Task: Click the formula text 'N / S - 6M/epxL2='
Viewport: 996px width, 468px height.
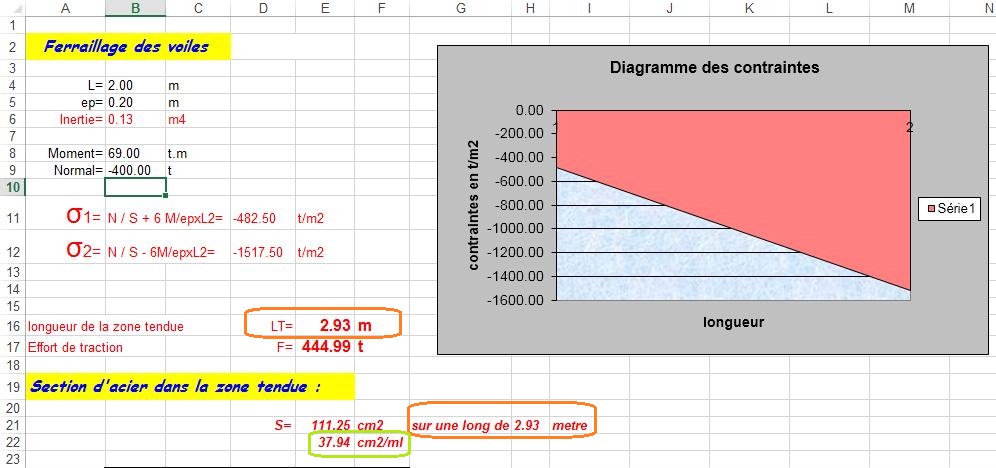Action: pos(161,252)
